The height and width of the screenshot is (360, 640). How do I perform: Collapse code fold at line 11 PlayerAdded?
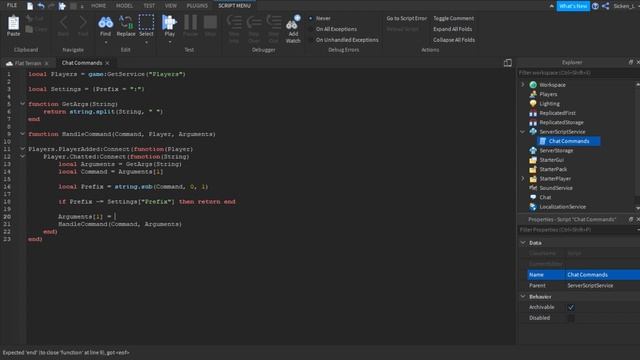click(x=23, y=149)
